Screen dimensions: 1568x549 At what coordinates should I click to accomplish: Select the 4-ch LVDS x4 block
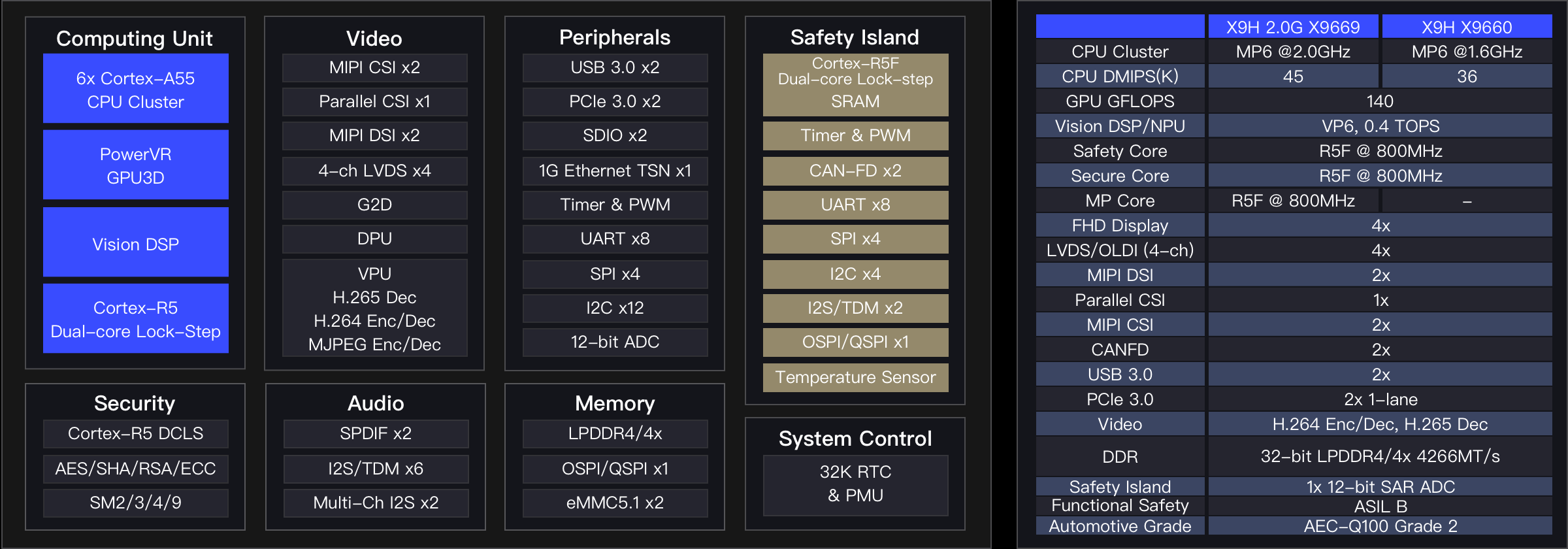click(374, 171)
